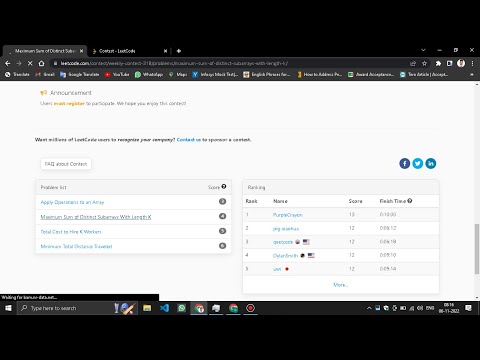Image resolution: width=480 pixels, height=360 pixels.
Task: Open the Translate bookmark
Action: tap(17, 74)
